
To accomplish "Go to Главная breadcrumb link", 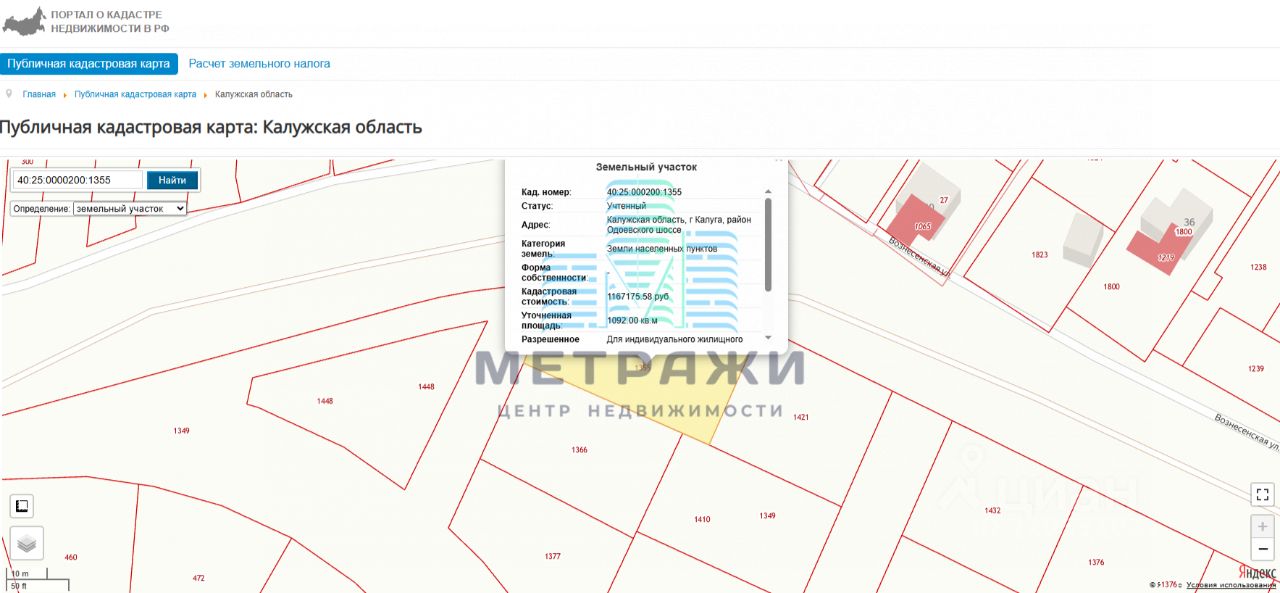I will pos(39,94).
